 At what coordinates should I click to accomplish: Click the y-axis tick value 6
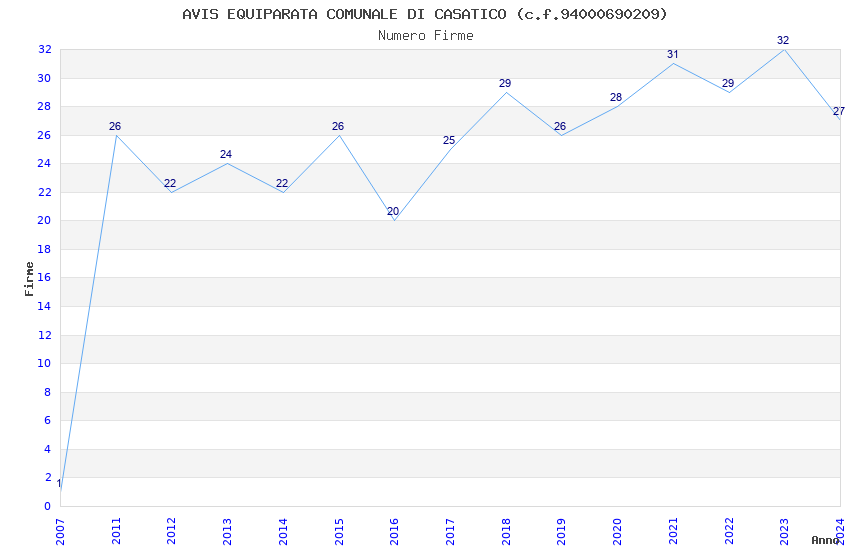pos(48,420)
